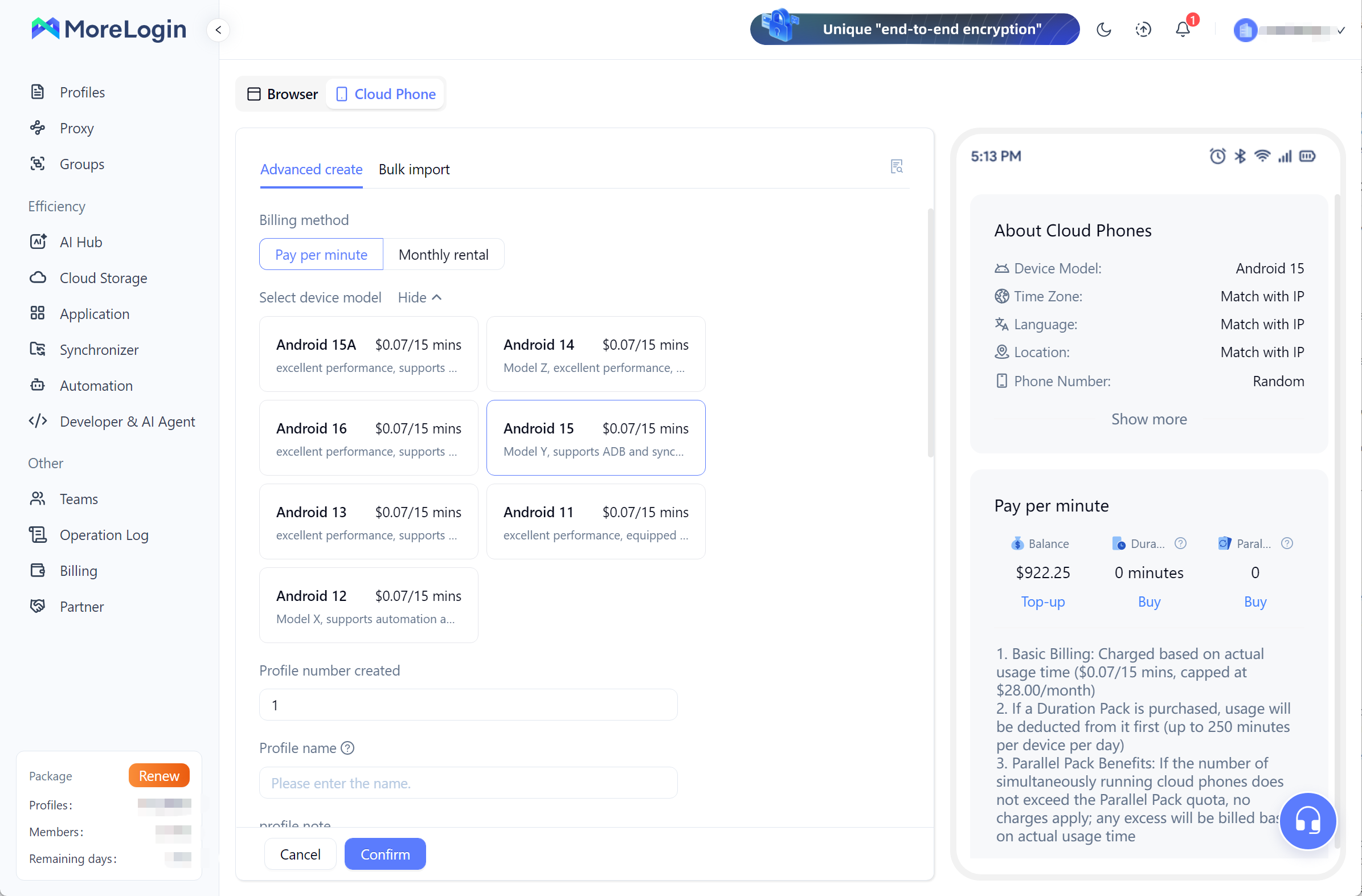Open the account dropdown menu
Image resolution: width=1362 pixels, height=896 pixels.
pos(1341,30)
